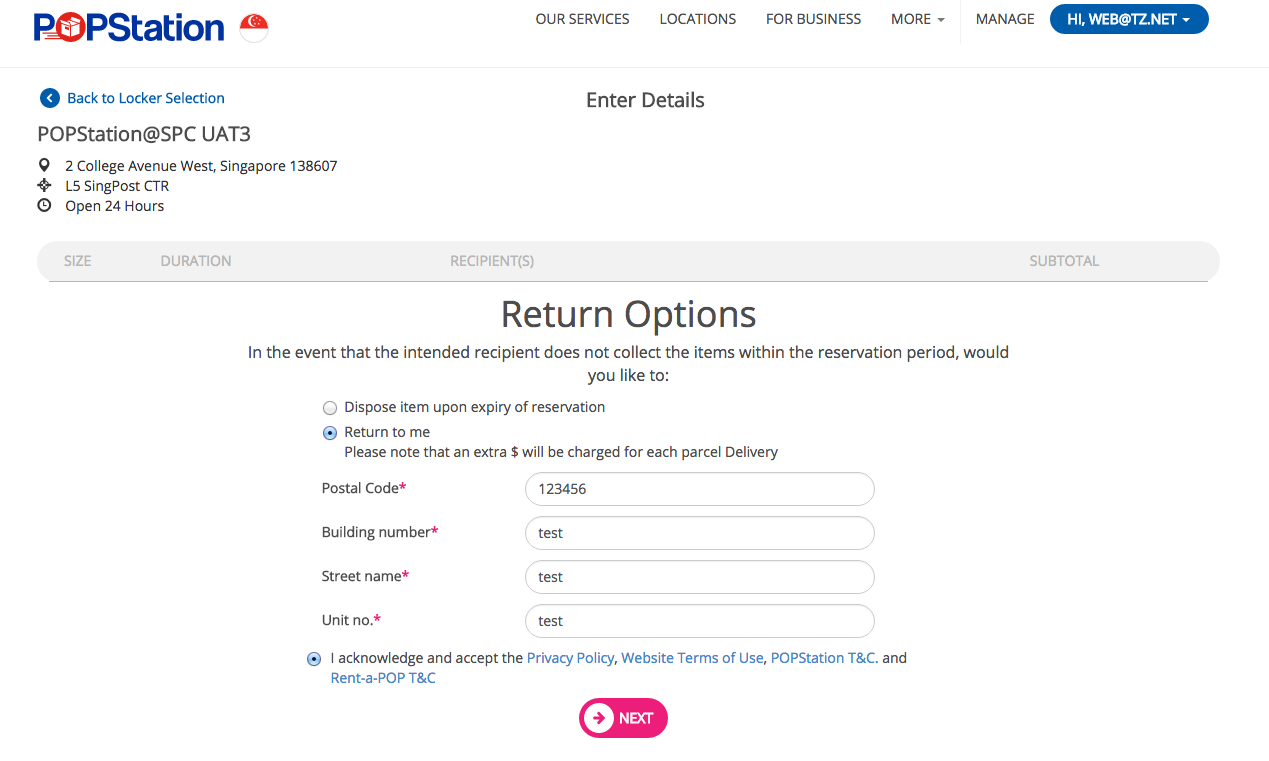Viewport: 1269px width, 761px height.
Task: Click the map pin address icon
Action: (x=44, y=165)
